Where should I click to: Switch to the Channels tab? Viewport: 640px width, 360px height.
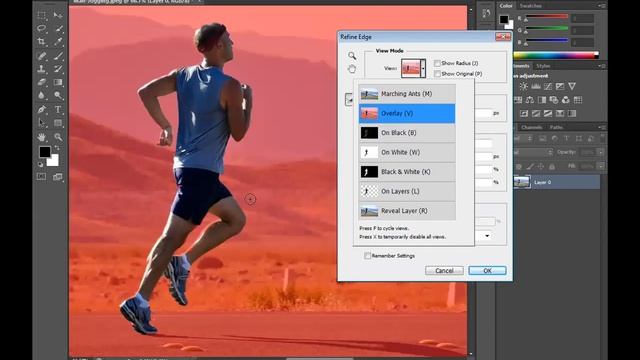pyautogui.click(x=532, y=127)
